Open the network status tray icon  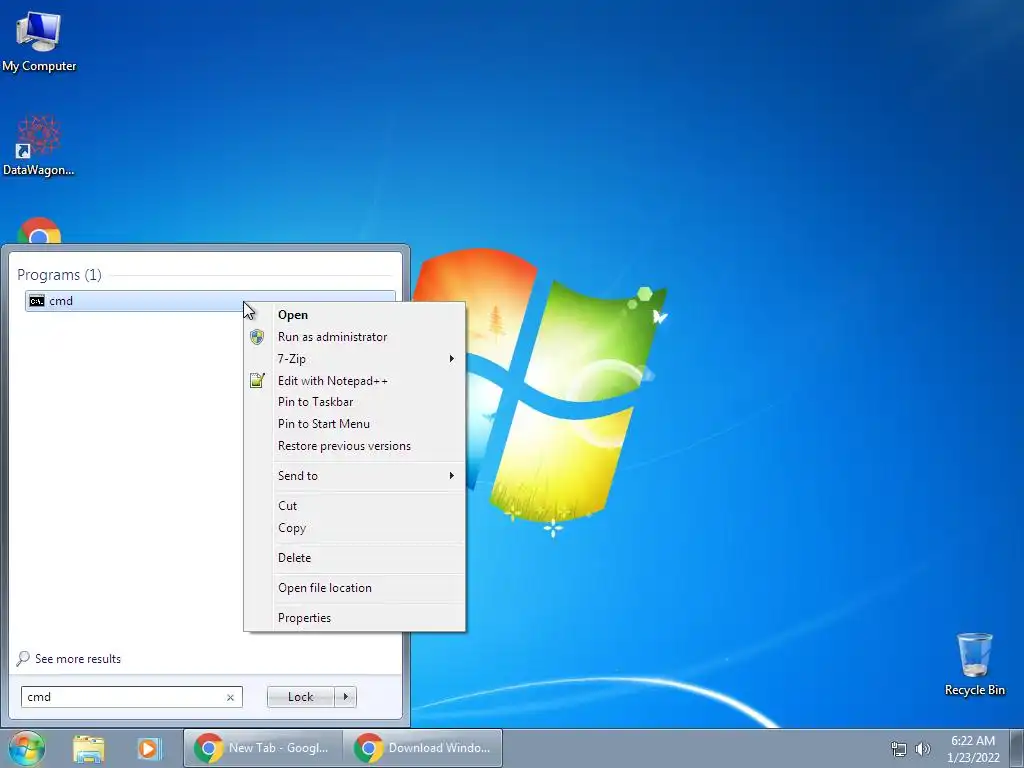899,748
